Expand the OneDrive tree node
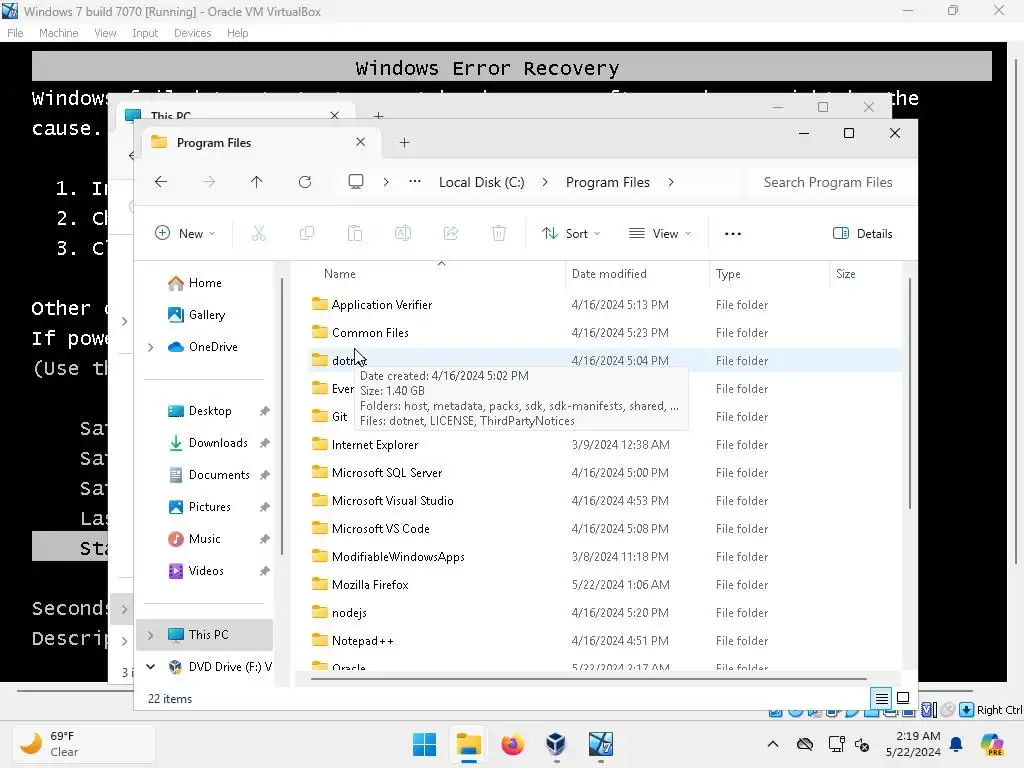Viewport: 1024px width, 768px height. click(151, 347)
